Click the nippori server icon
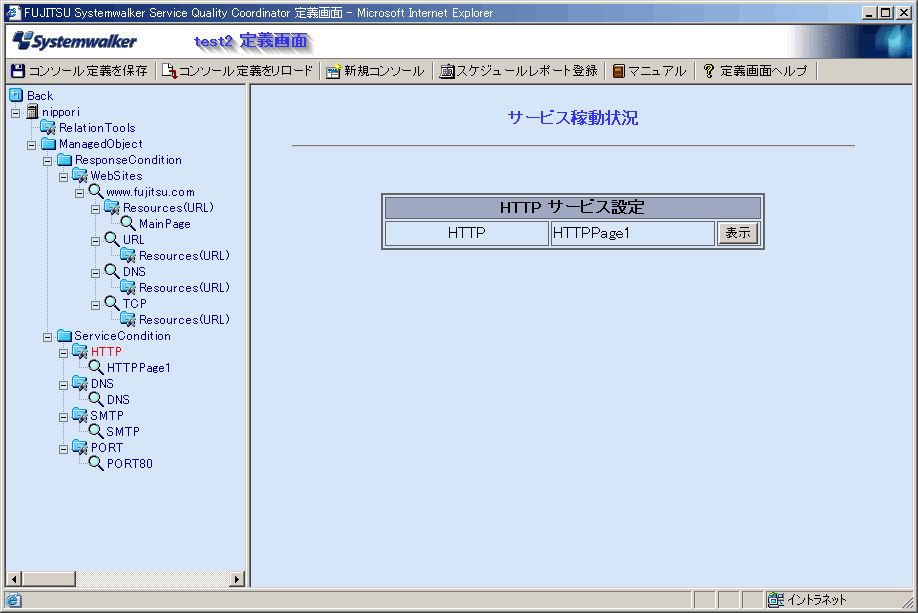 tap(32, 111)
